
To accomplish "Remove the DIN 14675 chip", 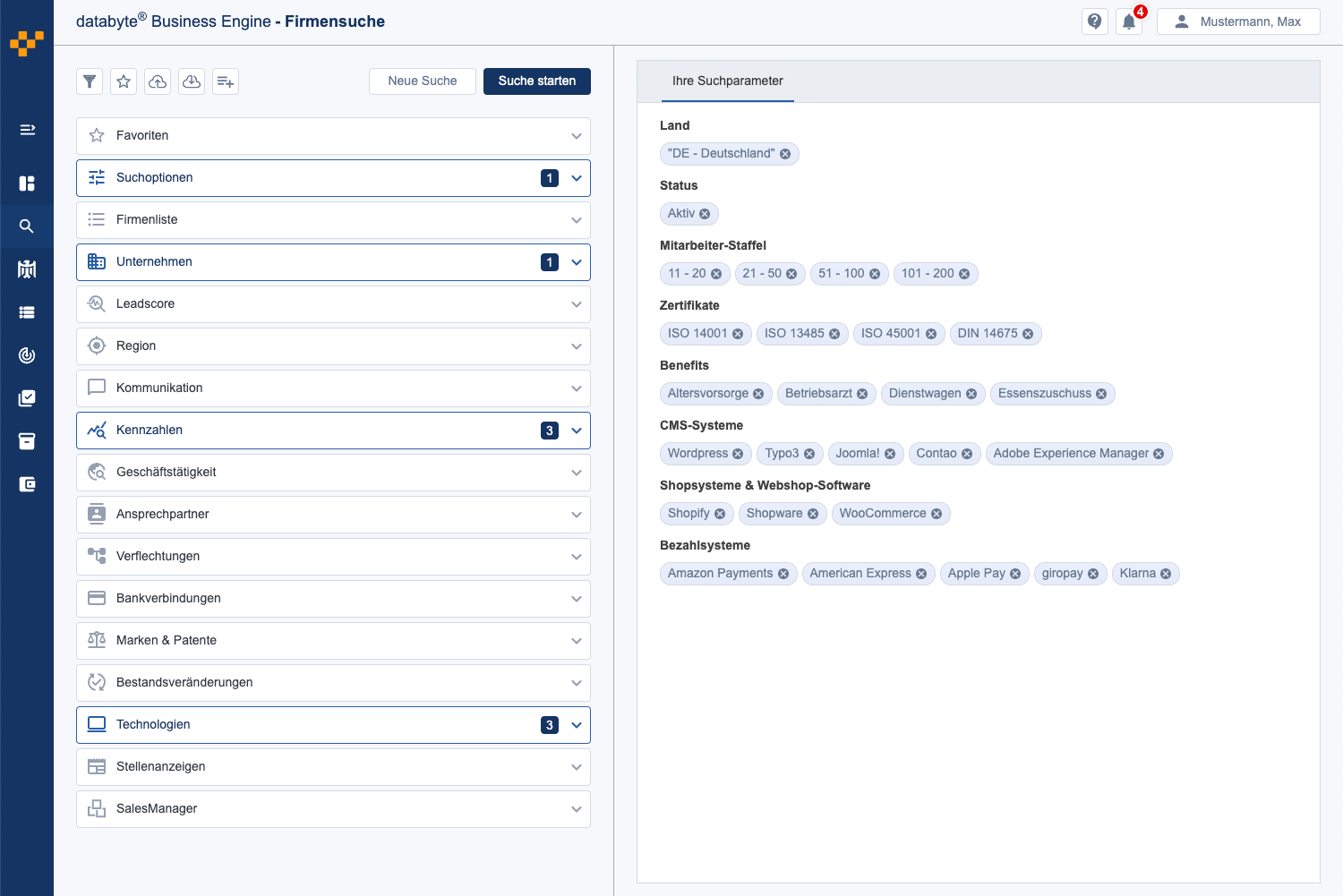I will click(x=1028, y=334).
